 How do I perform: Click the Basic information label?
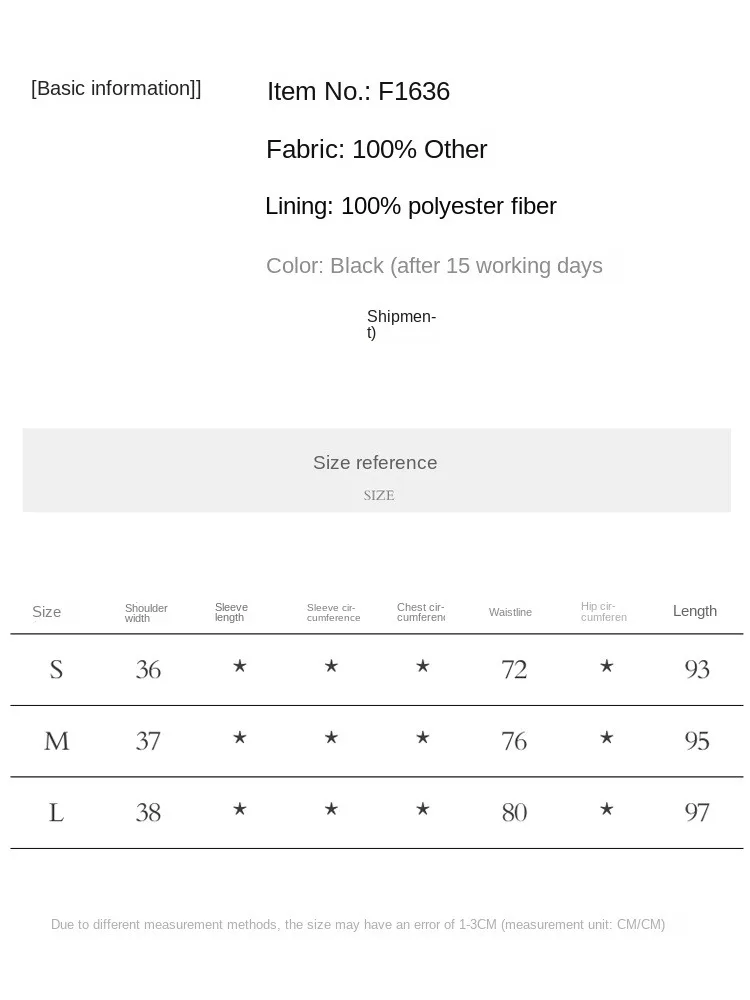116,89
